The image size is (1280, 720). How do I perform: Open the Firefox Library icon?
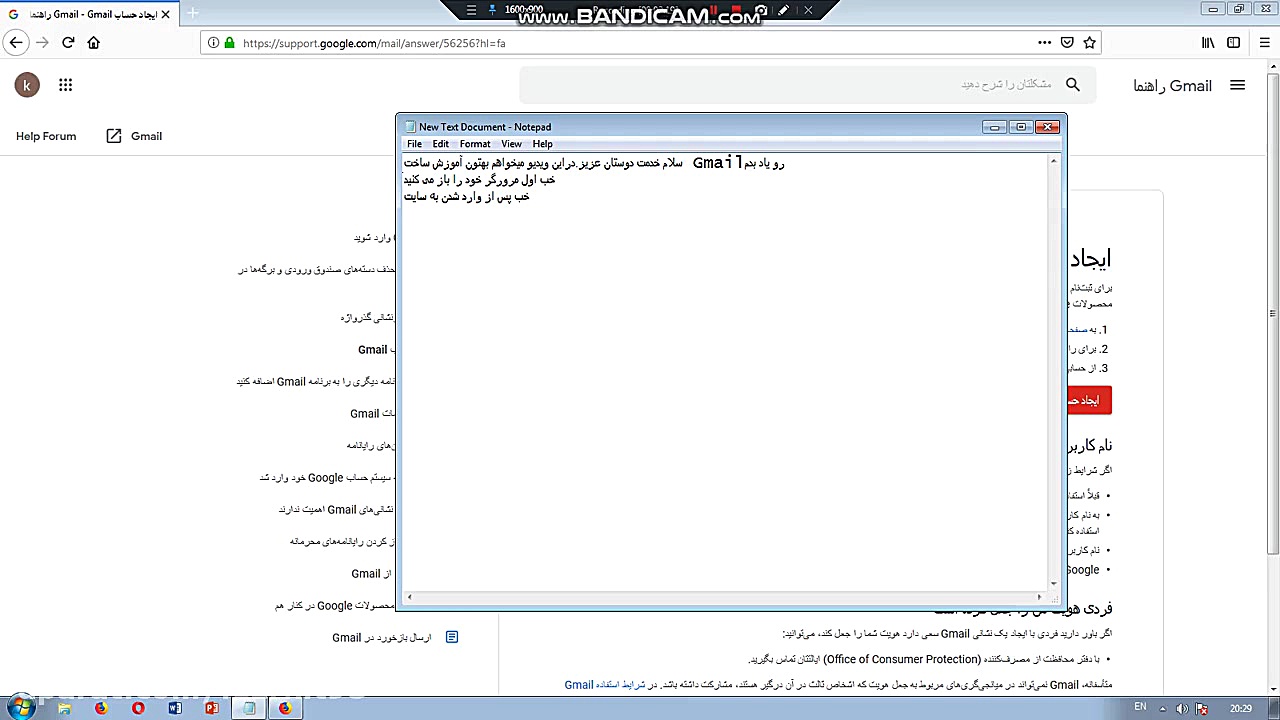[x=1207, y=43]
